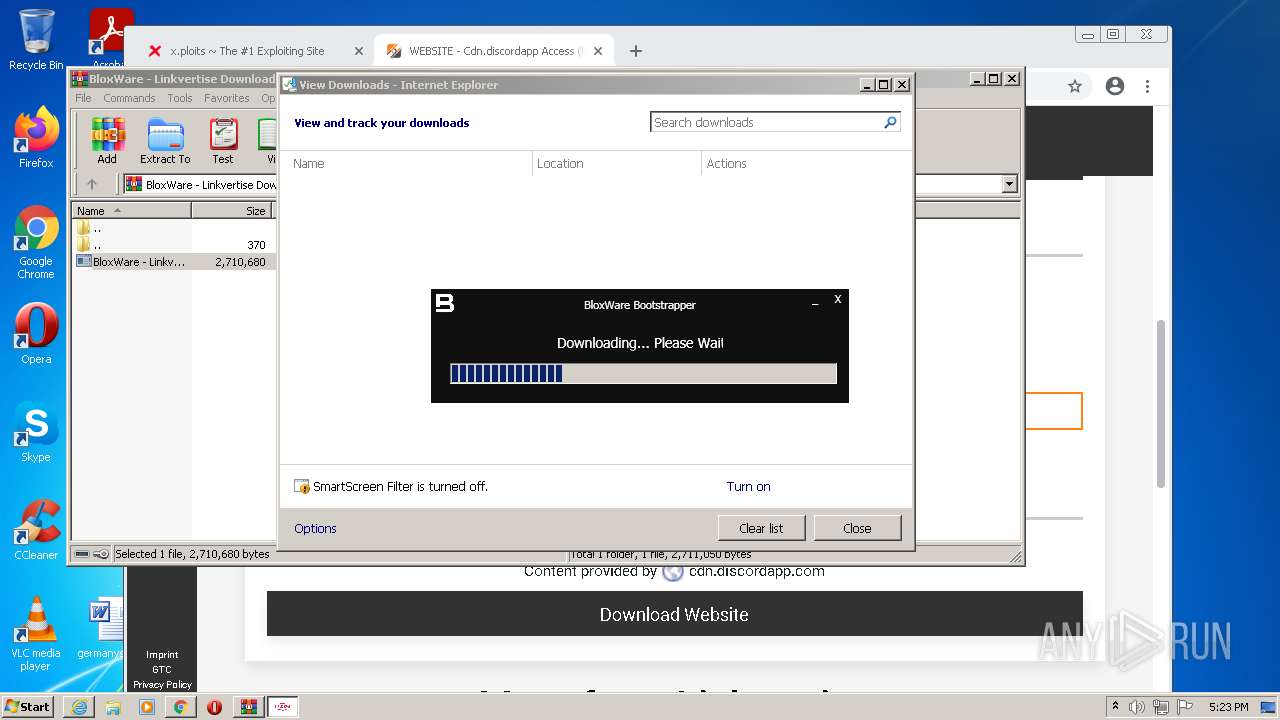Click the Chrome page vertical scrollbar

point(1161,403)
